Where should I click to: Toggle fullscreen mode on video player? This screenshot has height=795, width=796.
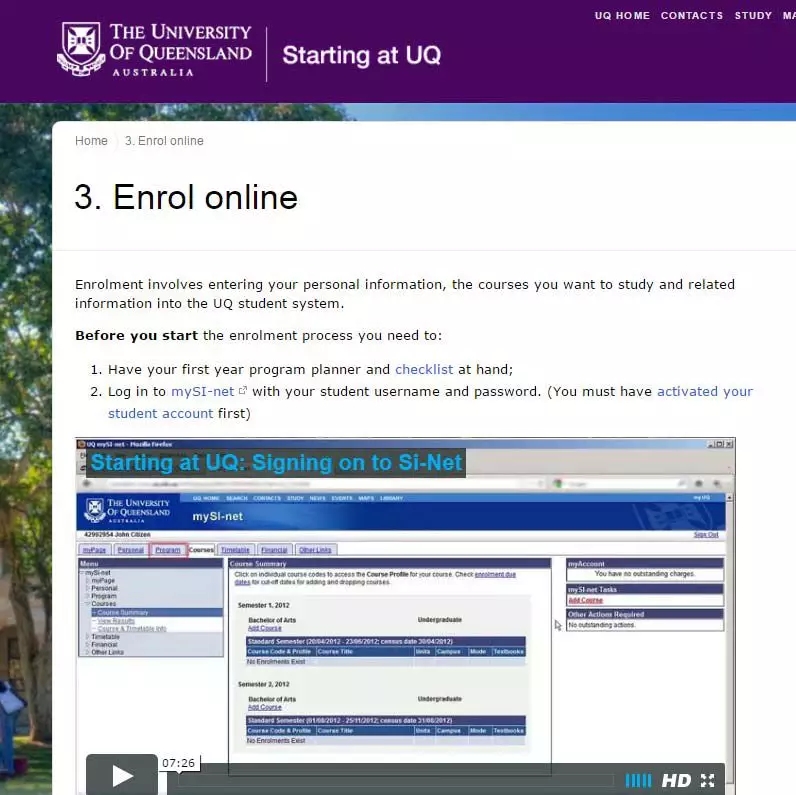tap(708, 780)
